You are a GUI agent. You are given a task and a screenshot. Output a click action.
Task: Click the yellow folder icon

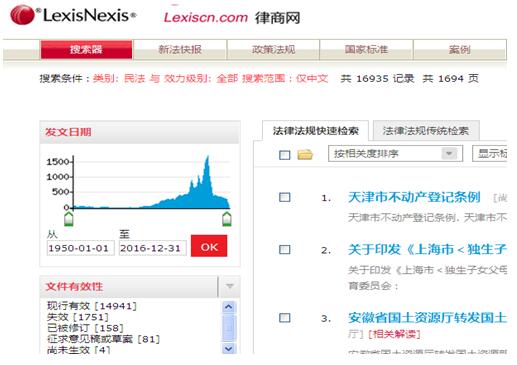point(305,155)
